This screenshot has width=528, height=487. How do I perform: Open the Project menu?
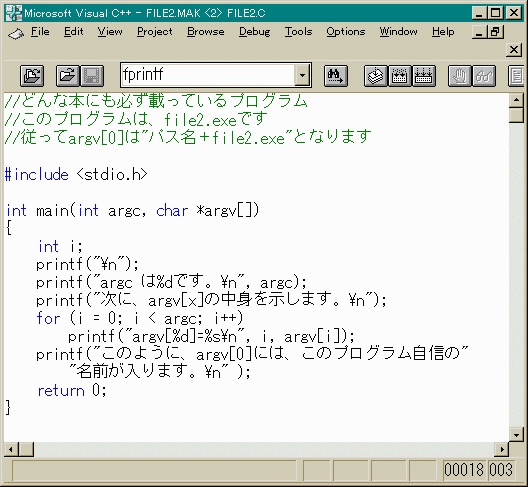pyautogui.click(x=155, y=32)
